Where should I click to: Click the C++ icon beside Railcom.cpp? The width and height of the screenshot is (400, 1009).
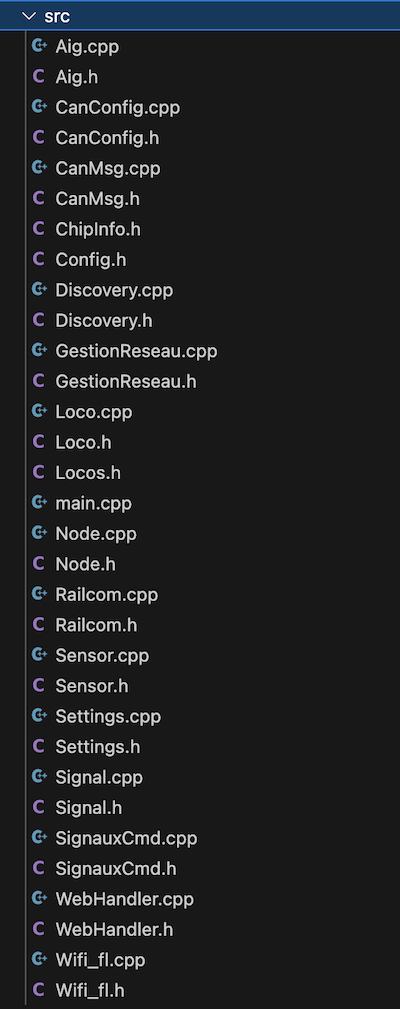[39, 594]
